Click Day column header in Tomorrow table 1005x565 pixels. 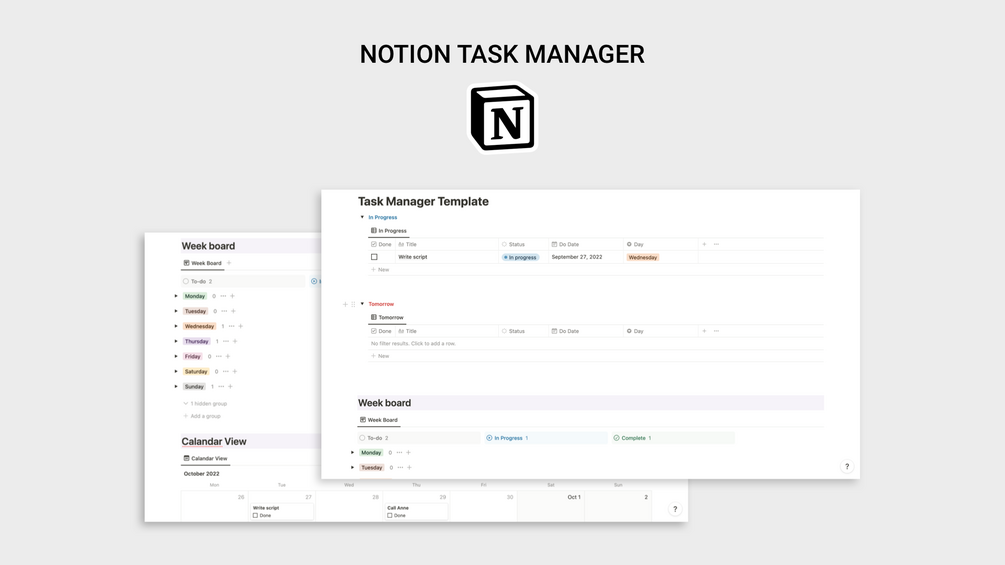tap(635, 331)
